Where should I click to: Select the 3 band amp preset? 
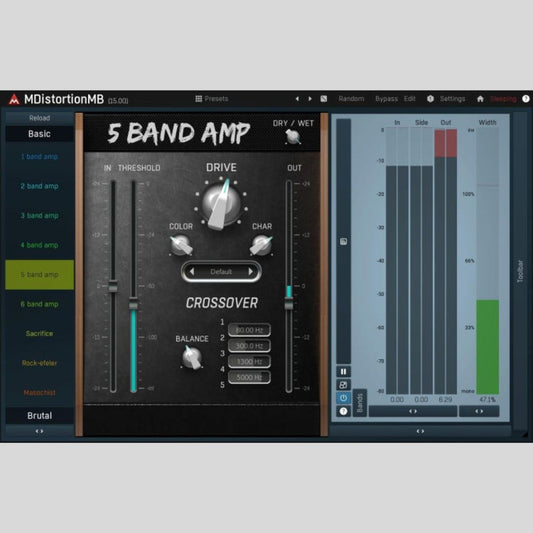click(39, 216)
